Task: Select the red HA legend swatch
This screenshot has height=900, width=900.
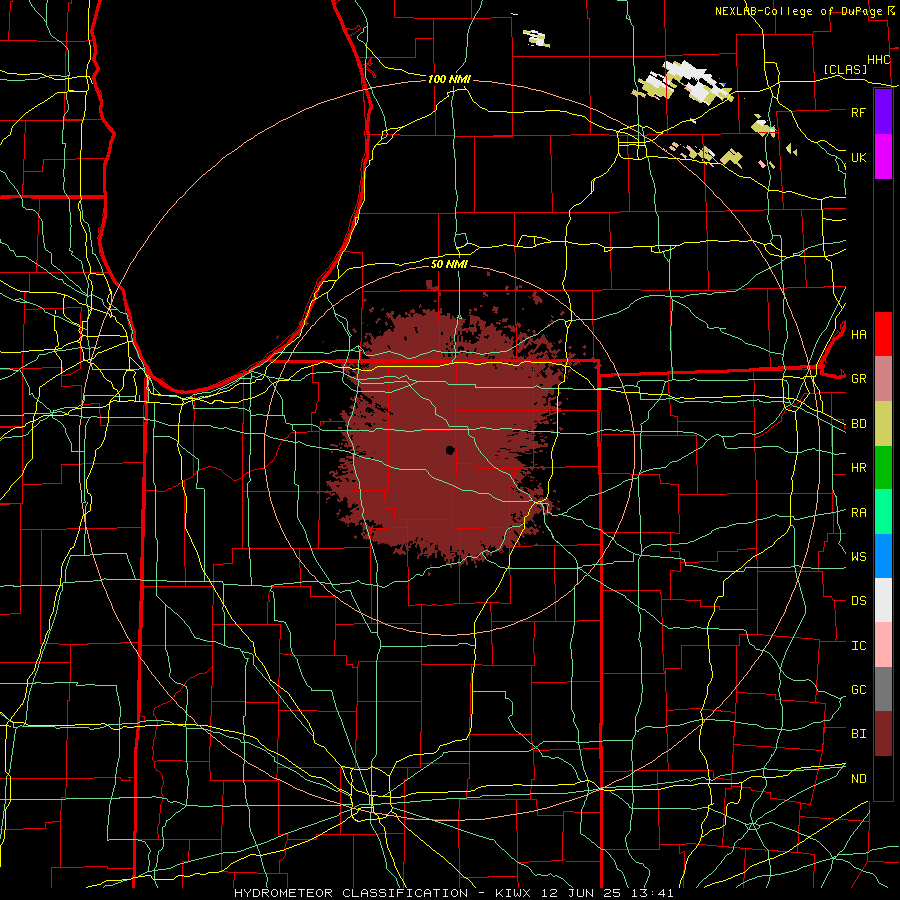Action: click(x=883, y=334)
